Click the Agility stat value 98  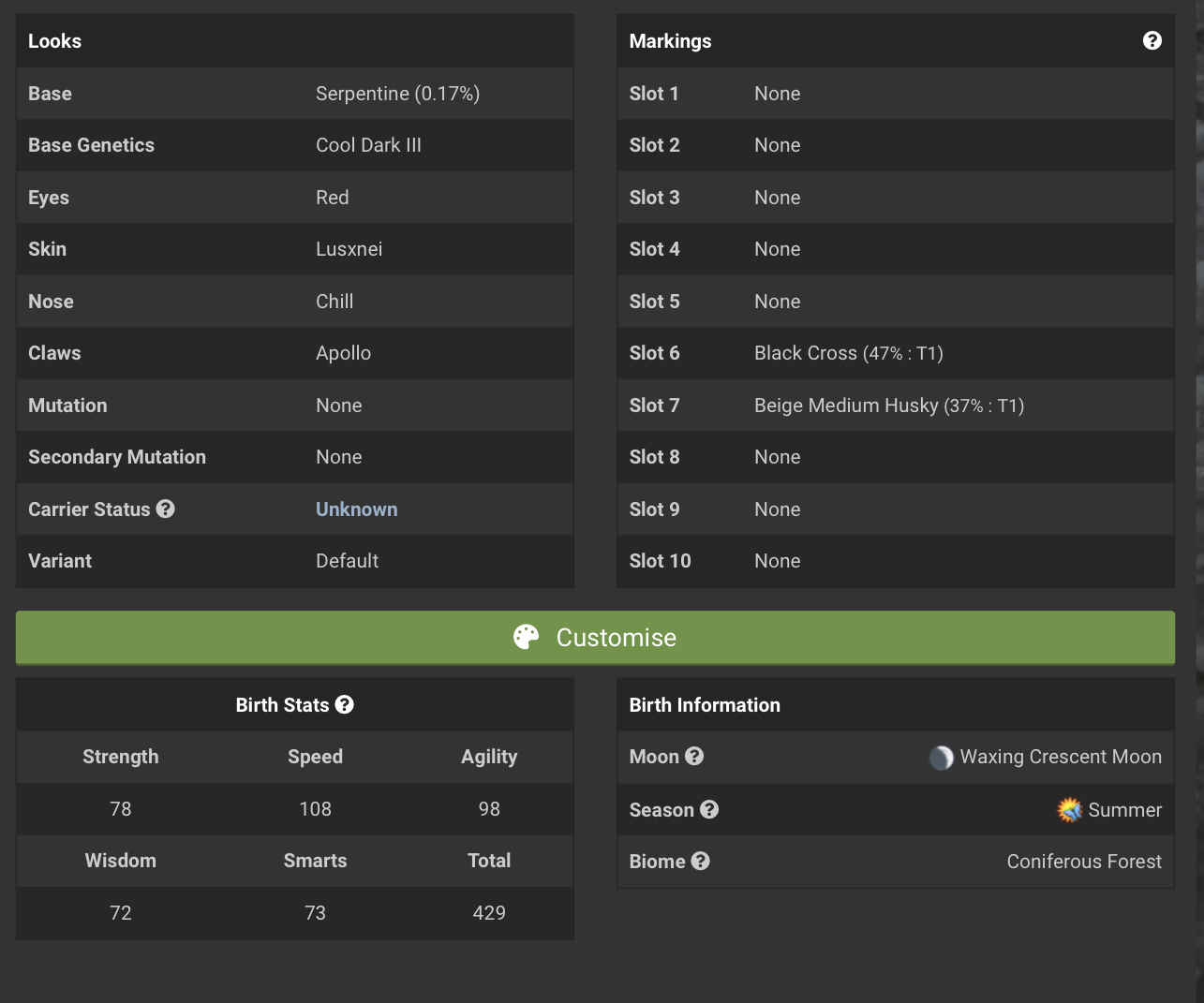point(489,809)
